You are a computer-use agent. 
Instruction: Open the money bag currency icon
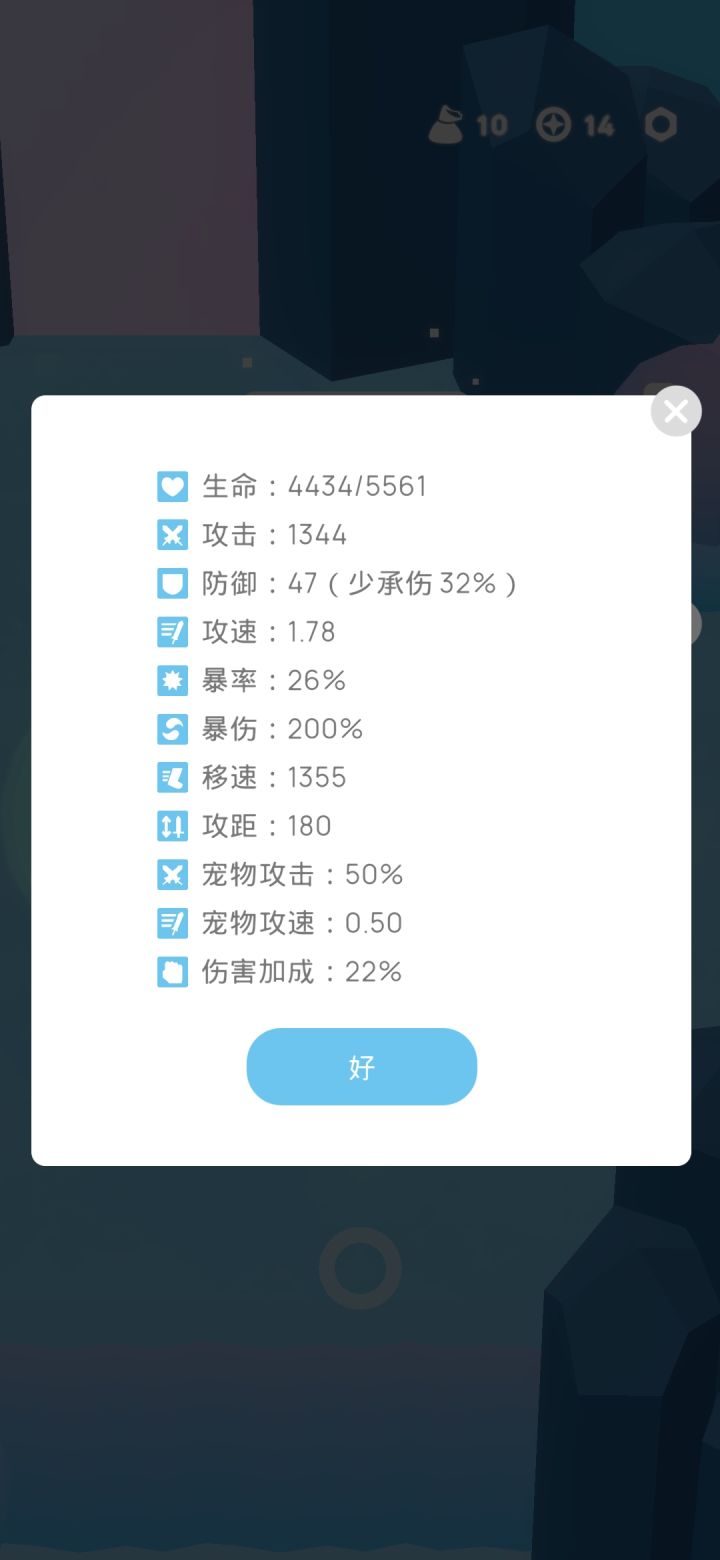(444, 124)
